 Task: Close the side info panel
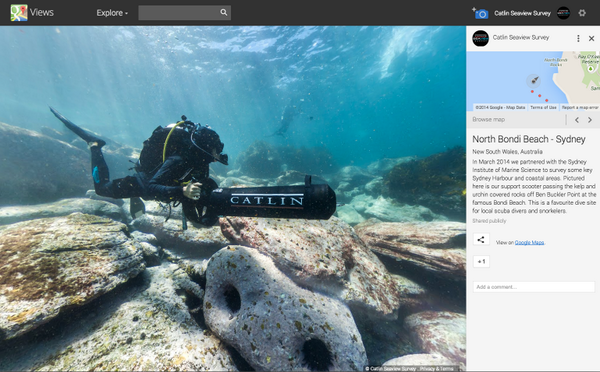click(x=591, y=38)
